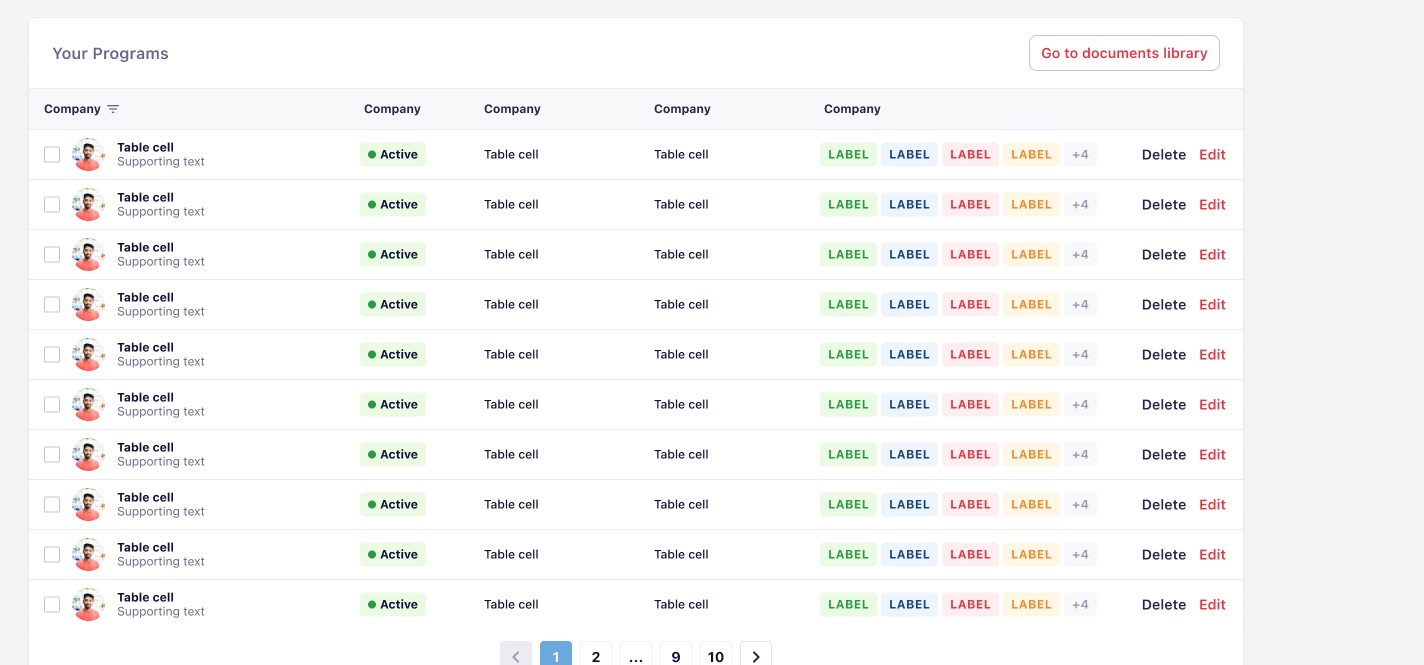Tick the checkbox in the third table row

click(x=52, y=255)
